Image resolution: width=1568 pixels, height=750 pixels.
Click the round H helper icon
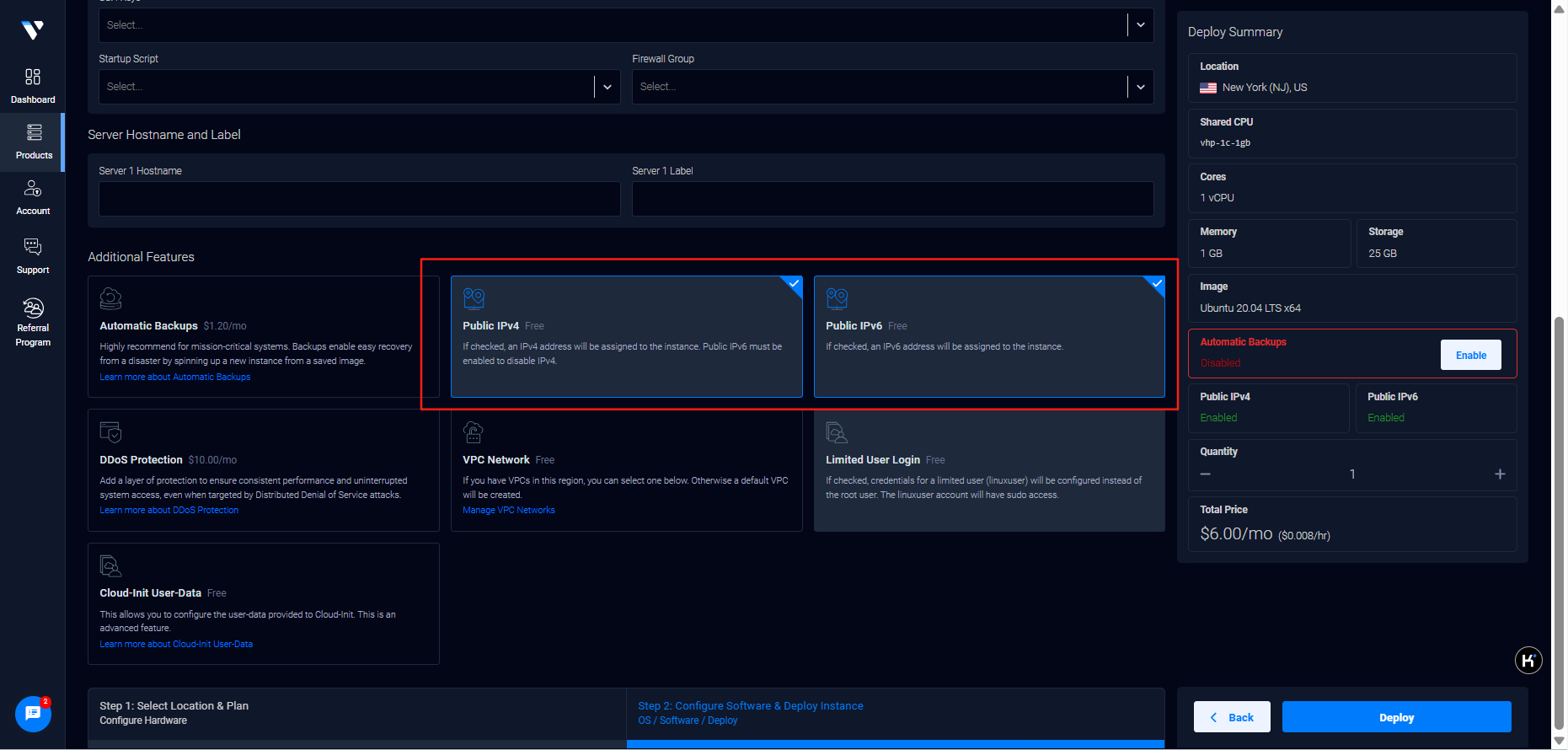pyautogui.click(x=1528, y=660)
